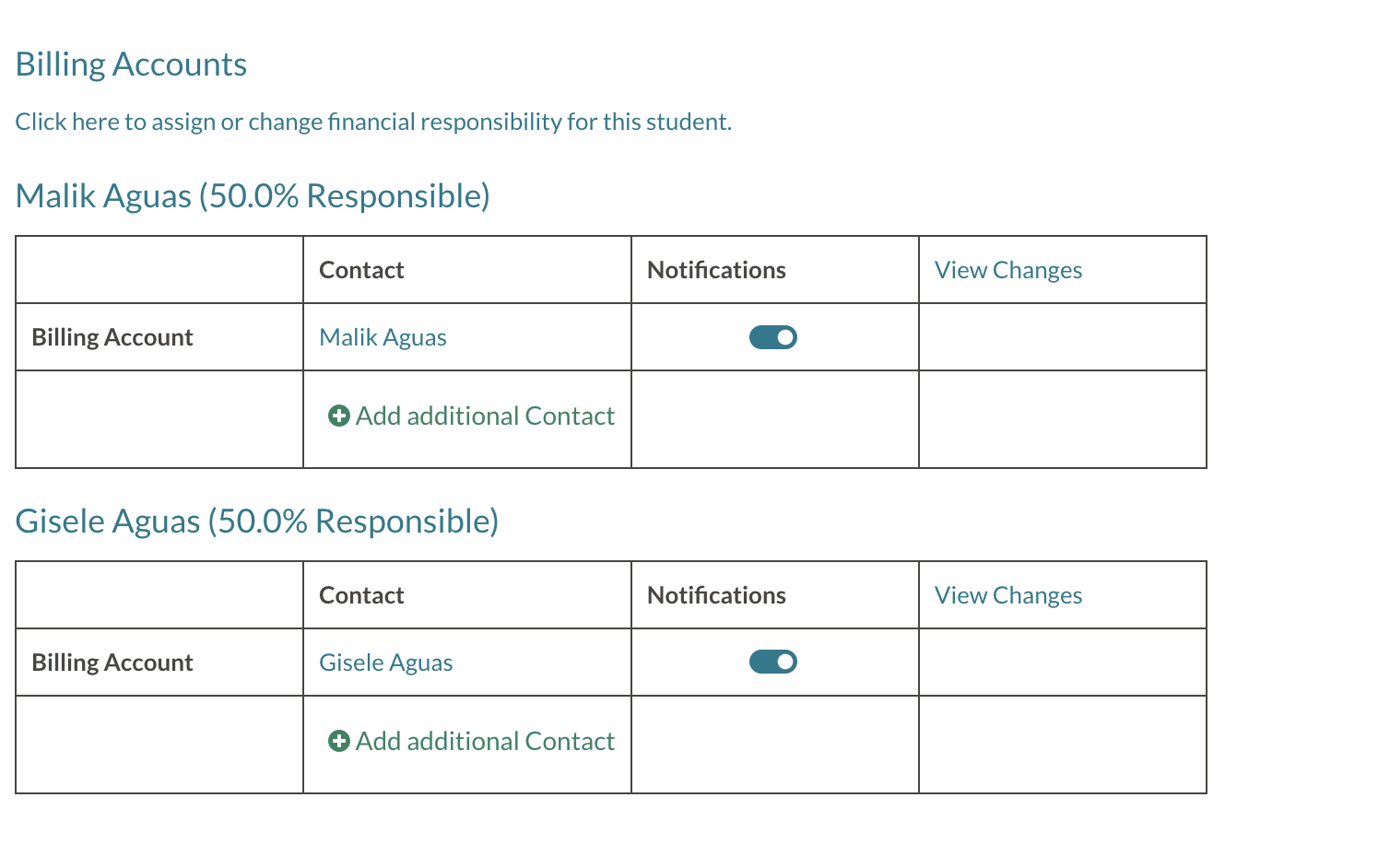Click Add additional Contact text under Malik Aguas

pos(485,416)
